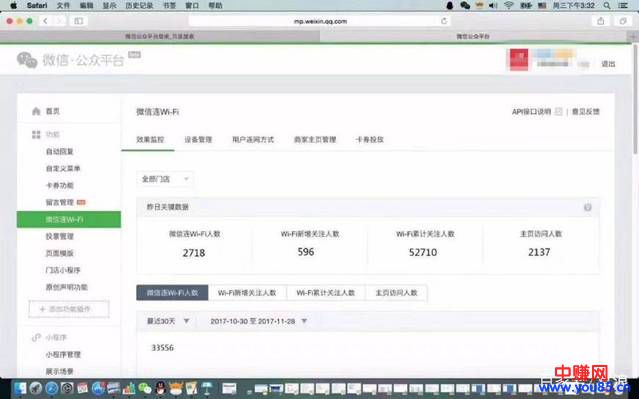The width and height of the screenshot is (639, 399).
Task: Reload the mp.weixin.qq.com page
Action: point(444,21)
